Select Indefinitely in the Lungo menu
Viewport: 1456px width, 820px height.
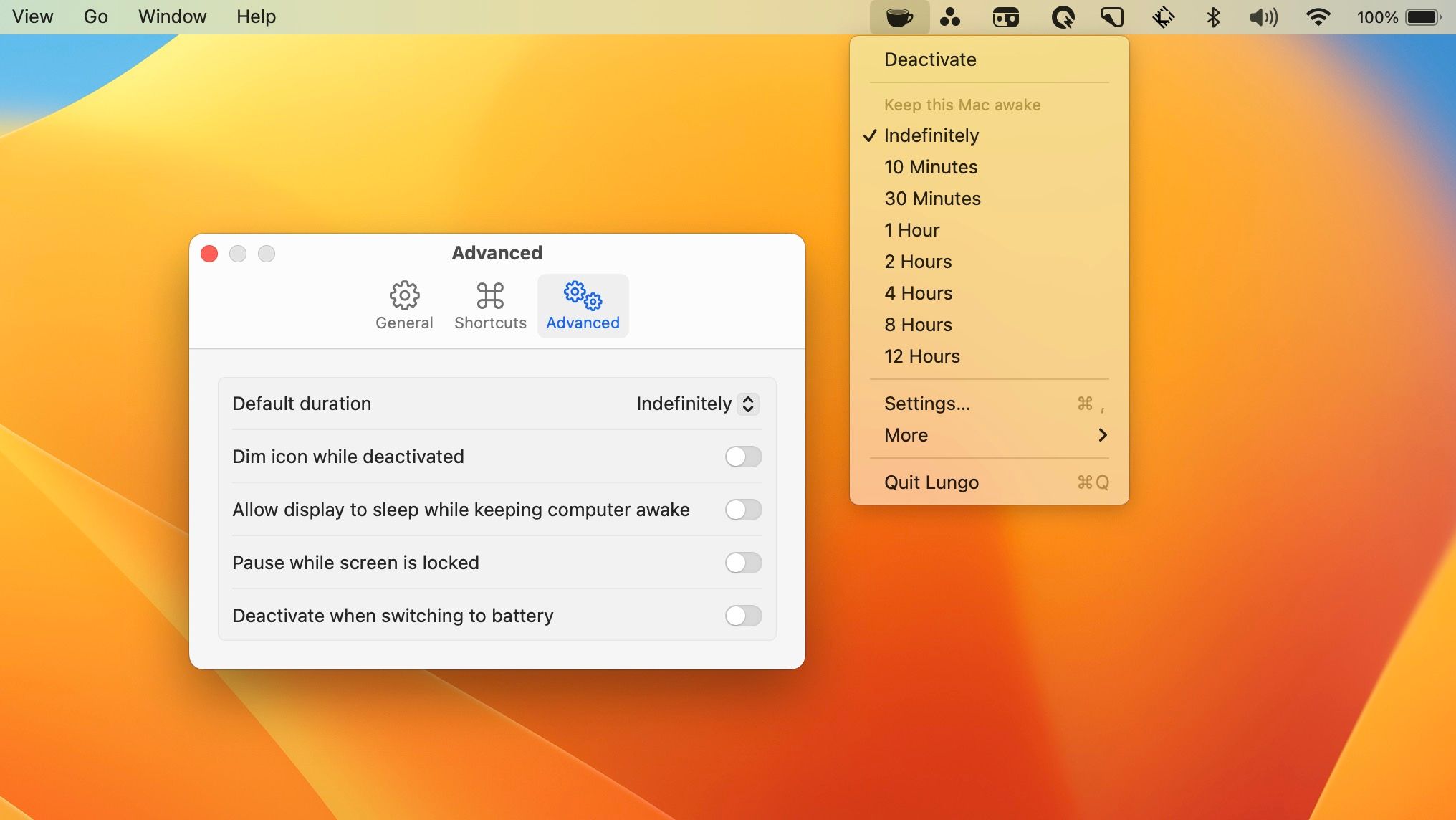pyautogui.click(x=989, y=135)
